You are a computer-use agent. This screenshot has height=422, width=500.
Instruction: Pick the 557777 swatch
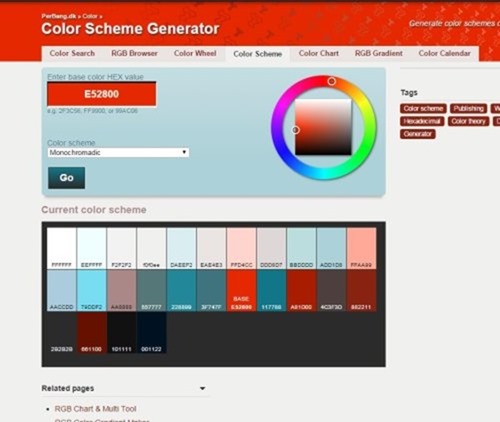point(151,290)
